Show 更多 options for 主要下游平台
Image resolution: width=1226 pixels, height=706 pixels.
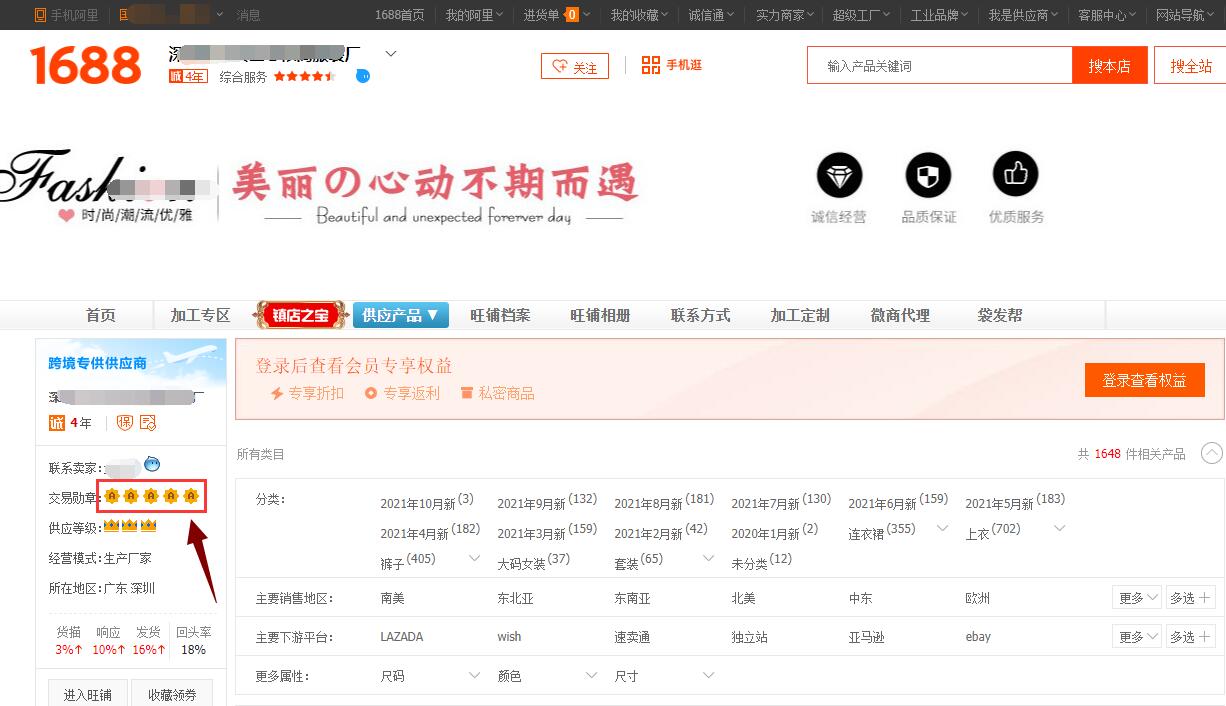[x=1137, y=636]
